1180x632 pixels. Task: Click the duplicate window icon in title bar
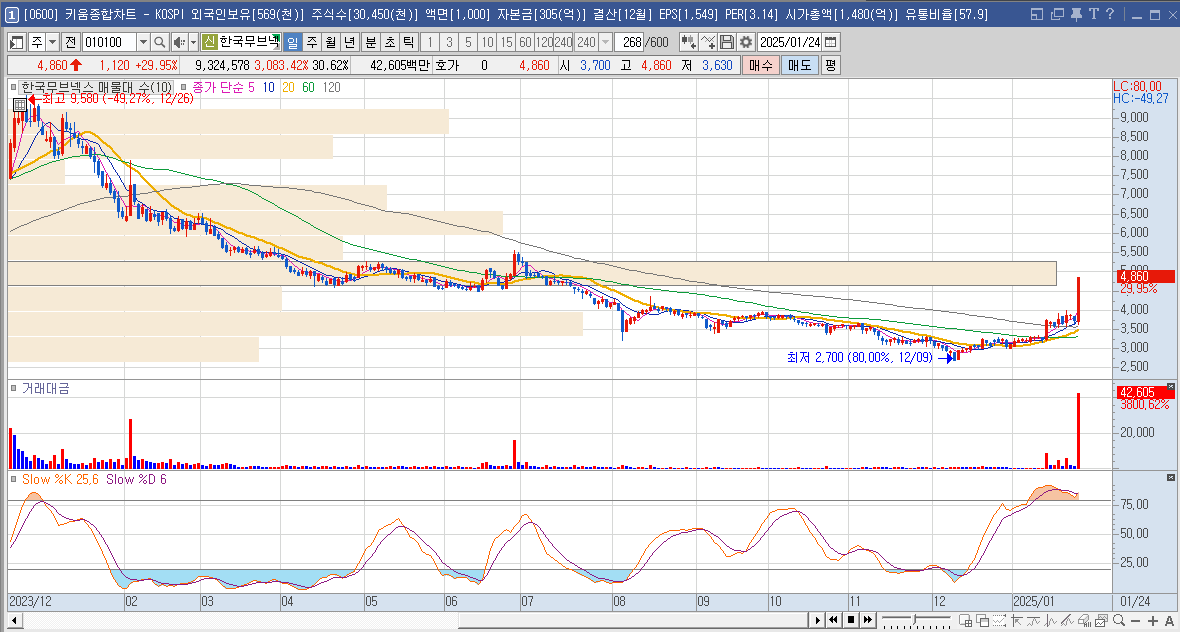coord(1057,14)
